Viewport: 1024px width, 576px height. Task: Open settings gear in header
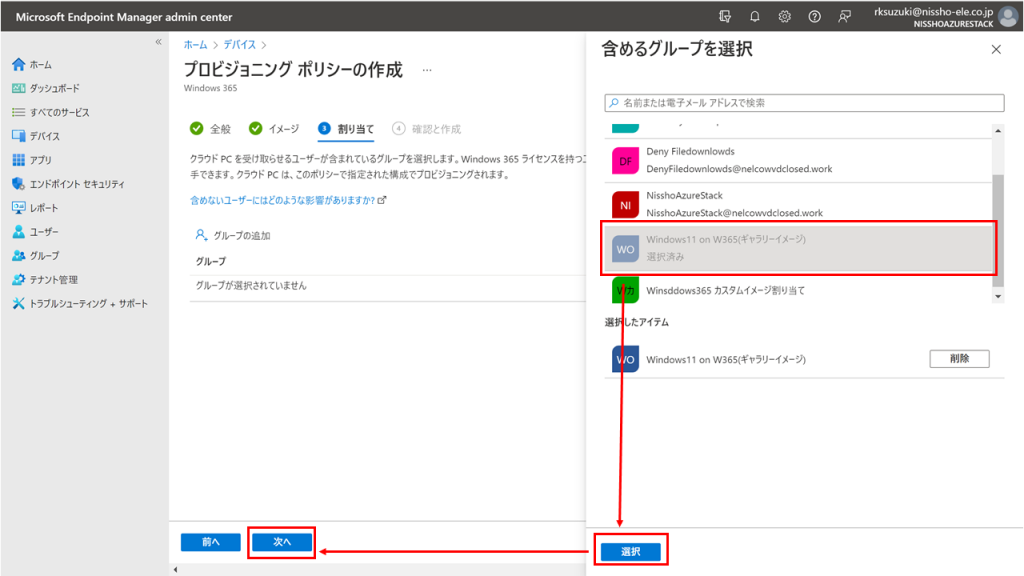click(784, 17)
